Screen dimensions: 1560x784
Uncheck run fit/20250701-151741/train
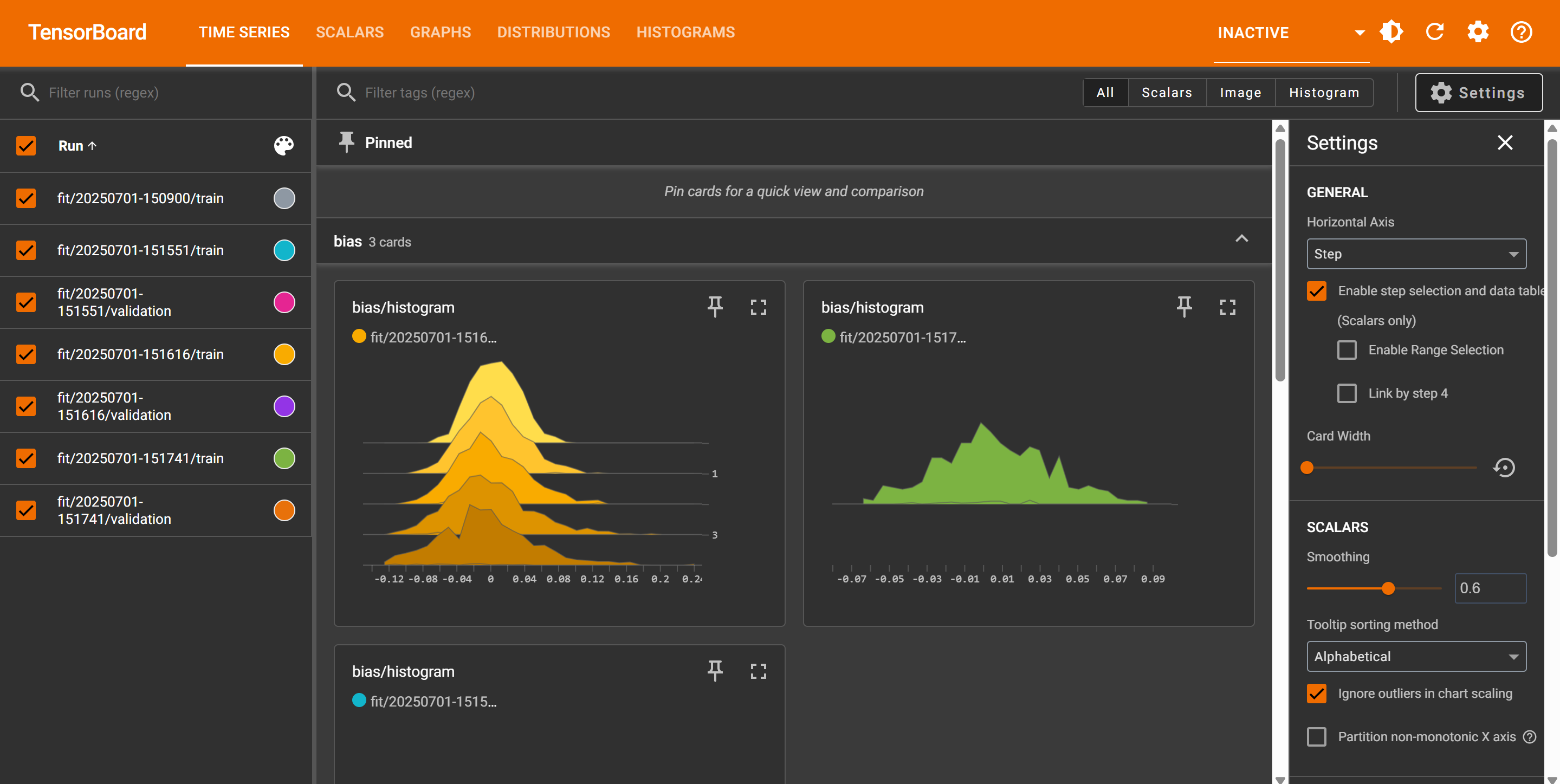(26, 458)
